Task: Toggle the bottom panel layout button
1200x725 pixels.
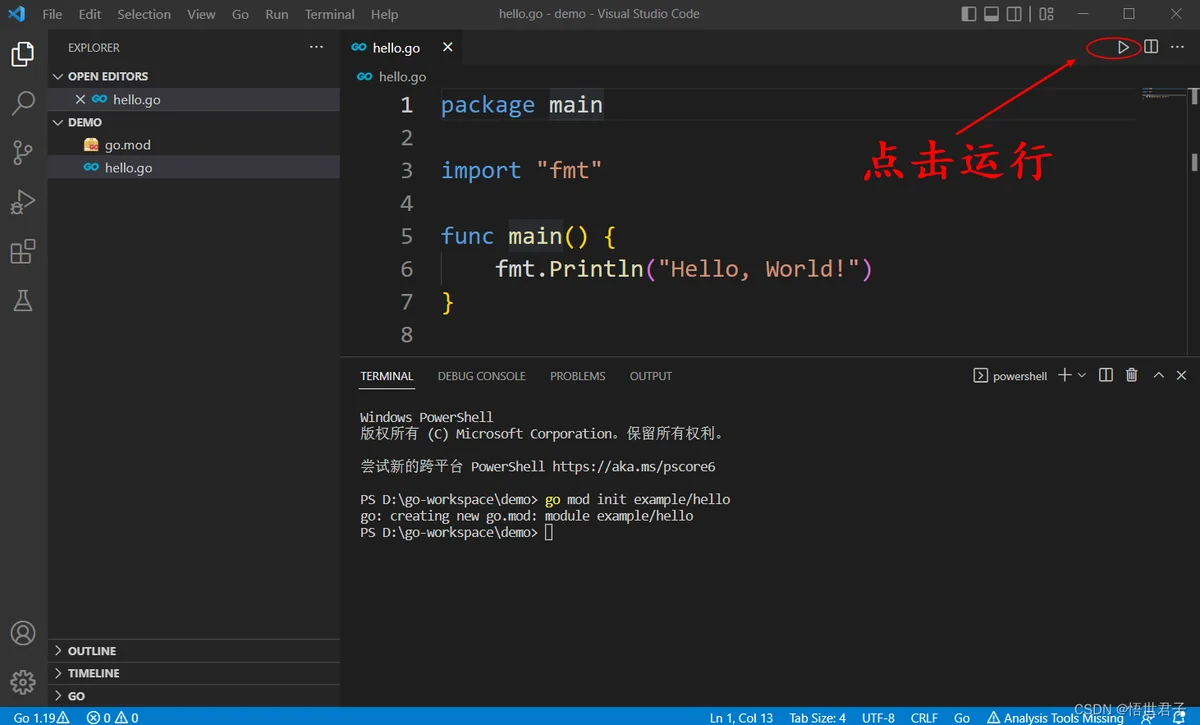Action: pos(992,14)
